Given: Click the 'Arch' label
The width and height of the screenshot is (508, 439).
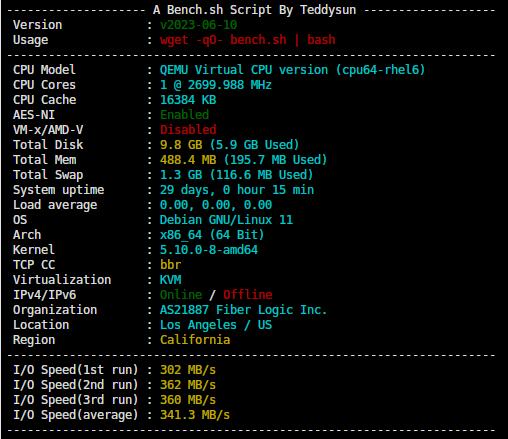Looking at the screenshot, I should tap(27, 235).
